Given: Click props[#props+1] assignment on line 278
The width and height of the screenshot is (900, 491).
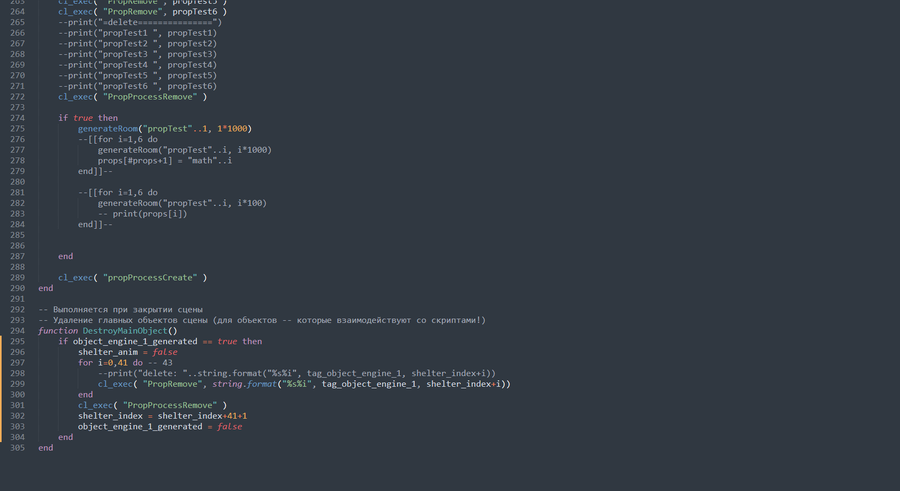Looking at the screenshot, I should coord(165,160).
